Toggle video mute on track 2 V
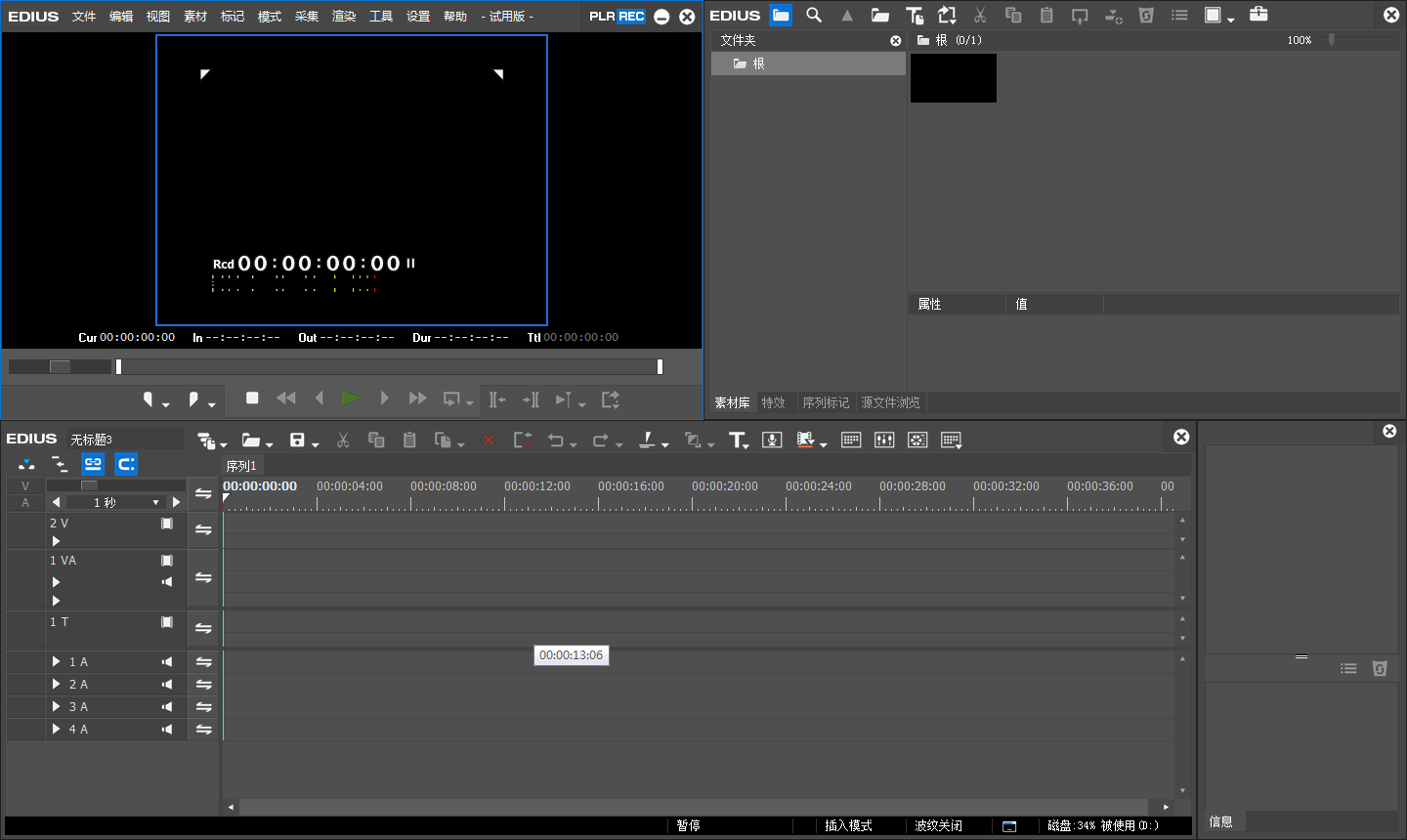Screen dimensions: 1407x840 [x=167, y=524]
